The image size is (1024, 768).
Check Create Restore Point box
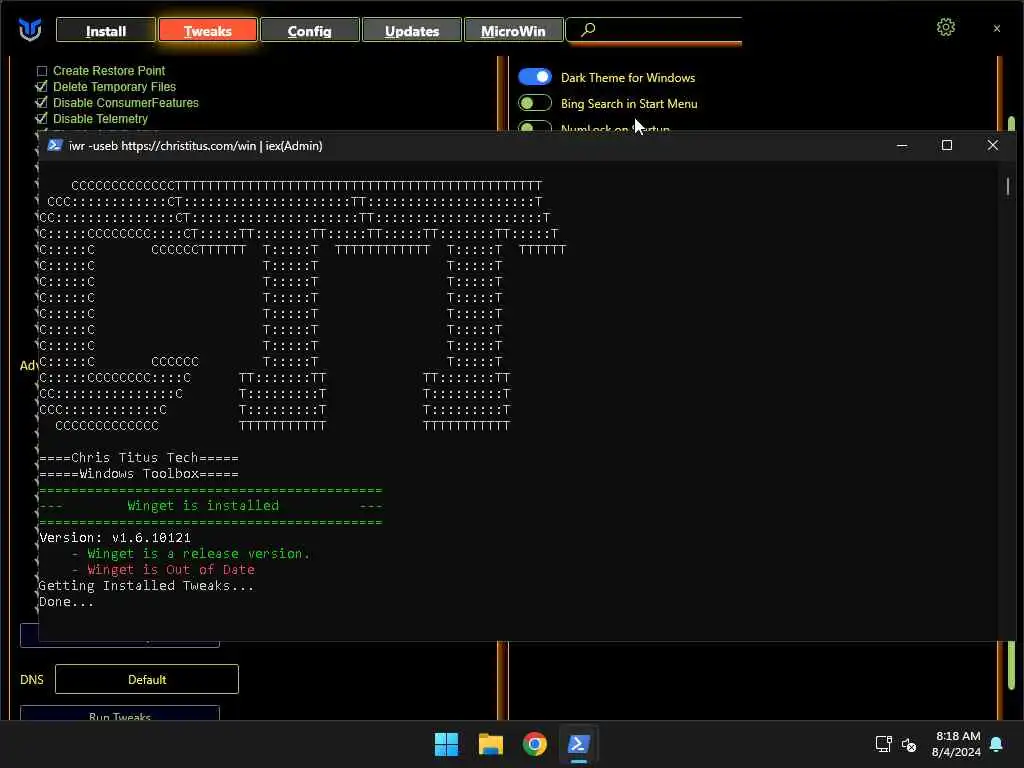tap(42, 71)
